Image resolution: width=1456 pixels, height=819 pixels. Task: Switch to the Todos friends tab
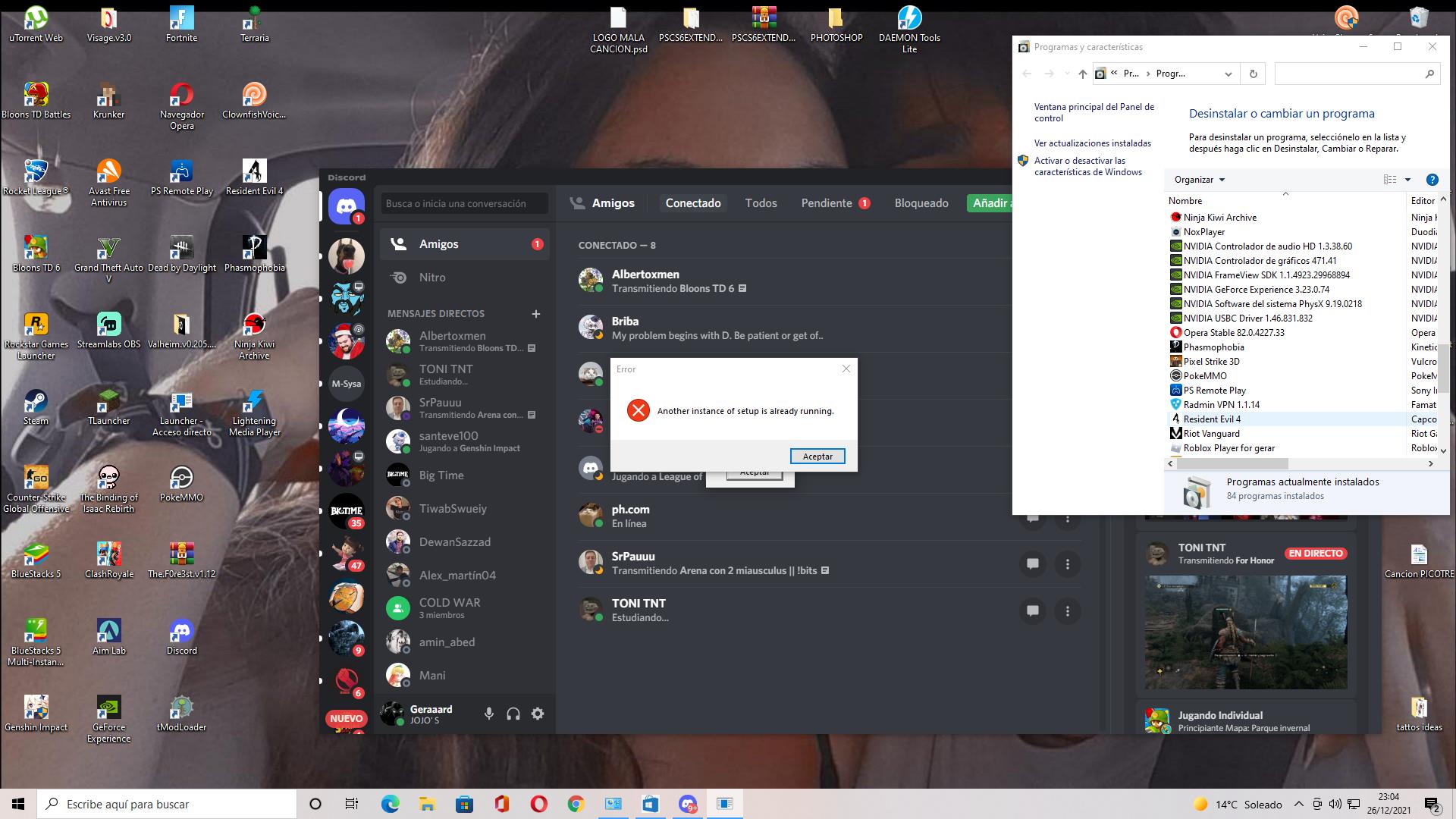761,203
